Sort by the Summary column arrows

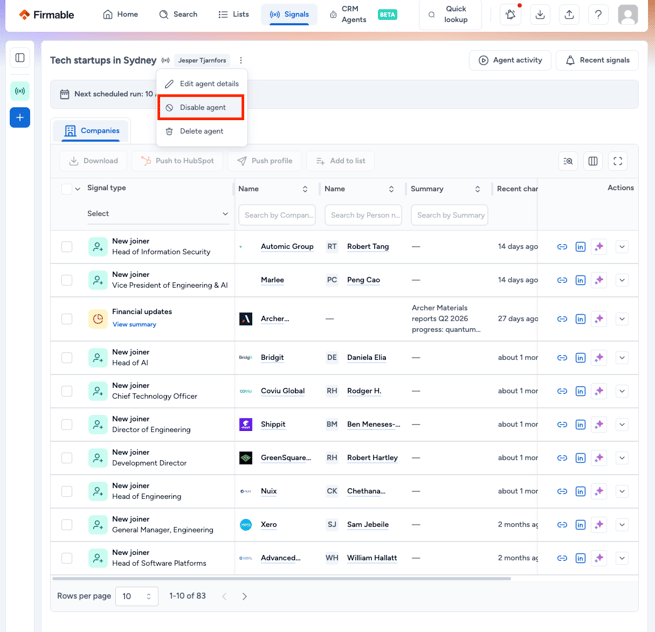(477, 189)
